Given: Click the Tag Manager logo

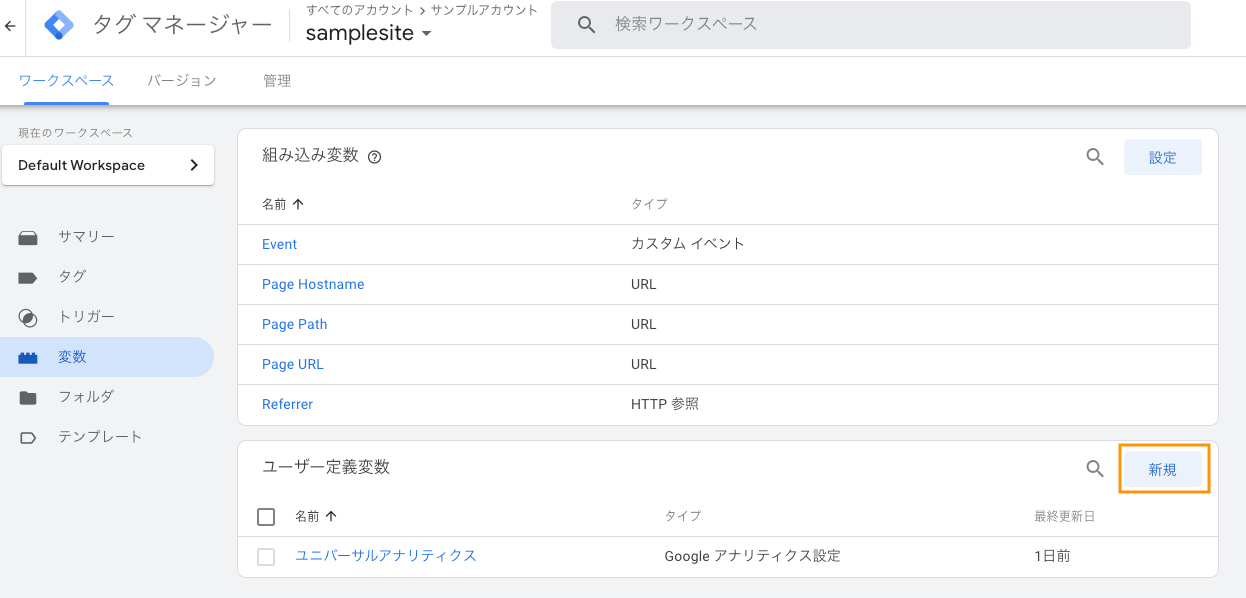Looking at the screenshot, I should click(59, 25).
